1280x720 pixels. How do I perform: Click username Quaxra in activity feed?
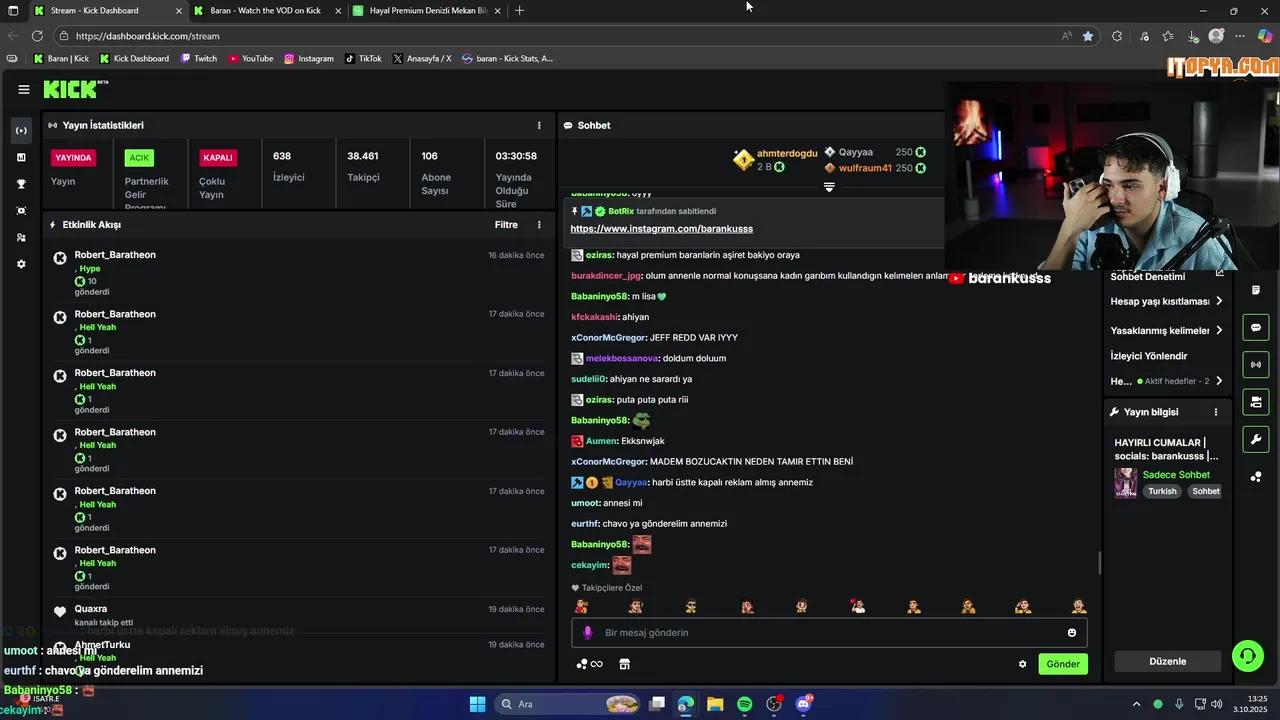click(91, 609)
